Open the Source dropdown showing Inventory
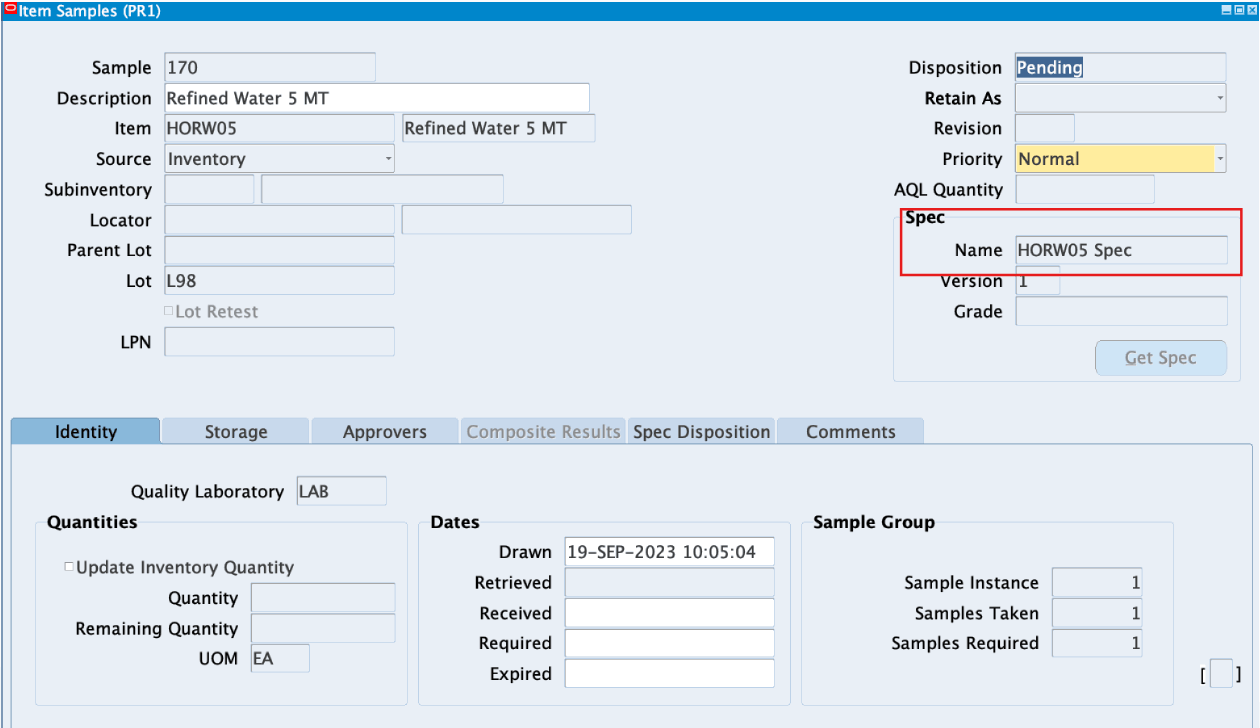Screen dimensions: 1260x728 (x=279, y=159)
